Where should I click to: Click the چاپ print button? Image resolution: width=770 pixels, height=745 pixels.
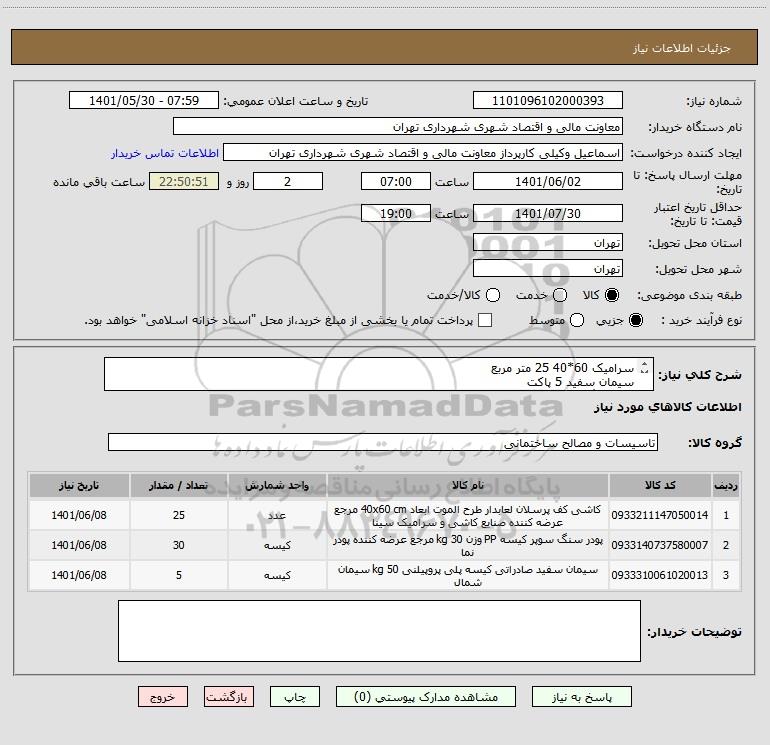(x=295, y=697)
